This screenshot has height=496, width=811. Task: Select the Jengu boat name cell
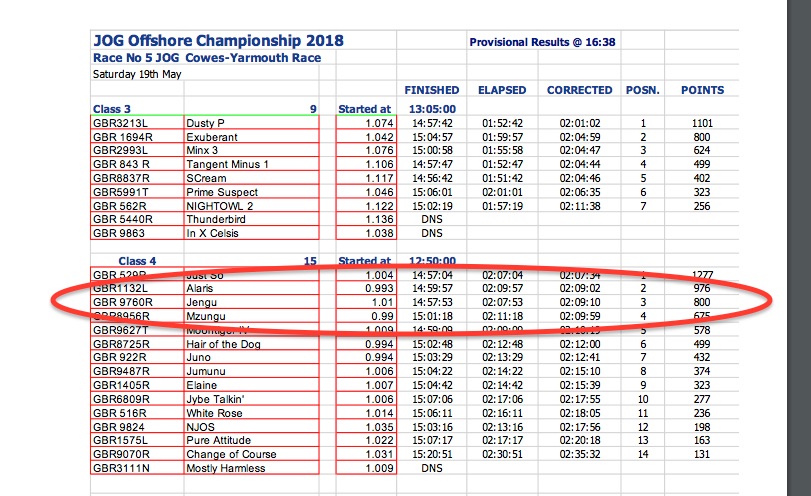coord(251,302)
